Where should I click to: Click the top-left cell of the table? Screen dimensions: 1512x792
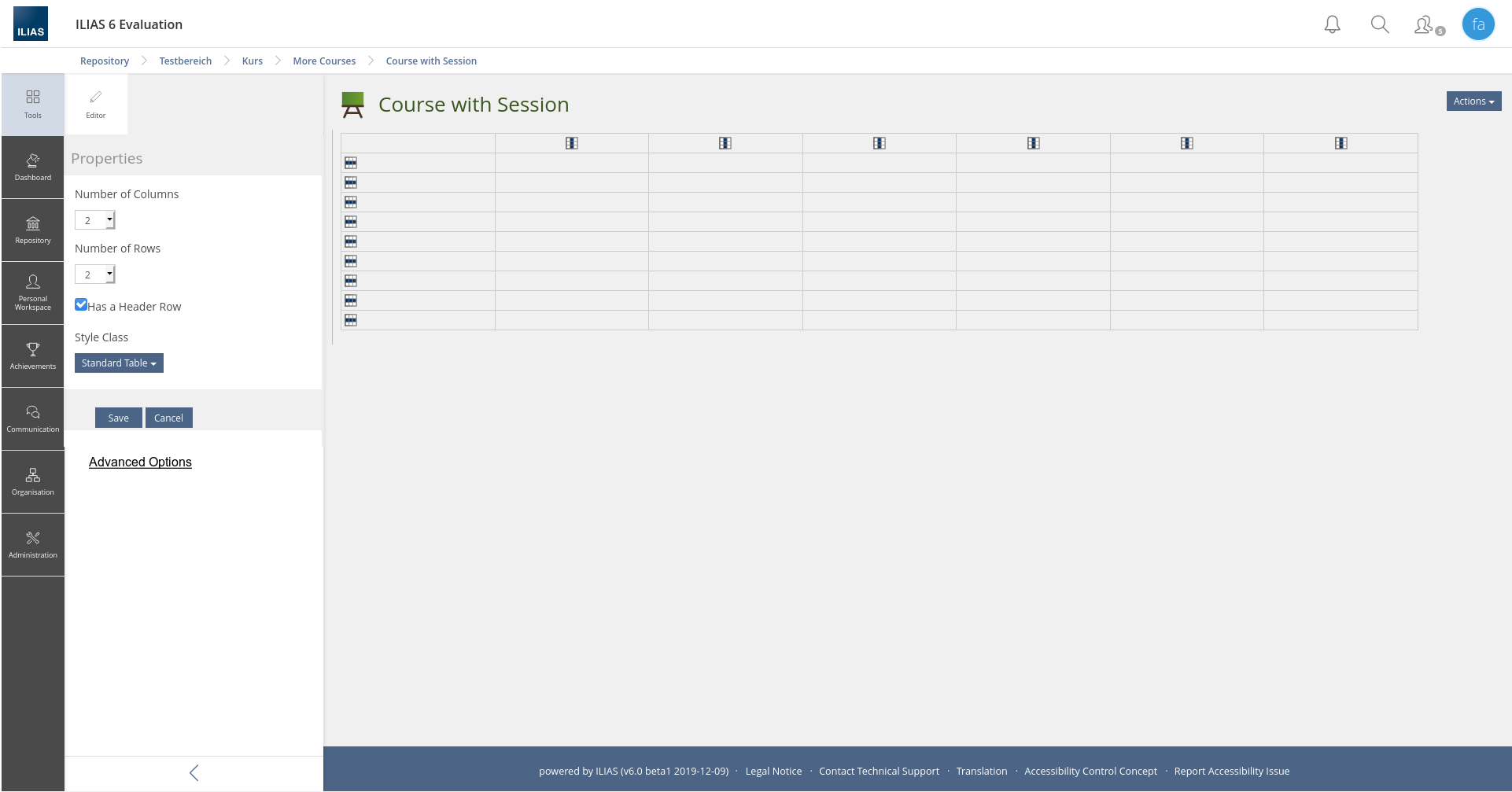click(418, 143)
